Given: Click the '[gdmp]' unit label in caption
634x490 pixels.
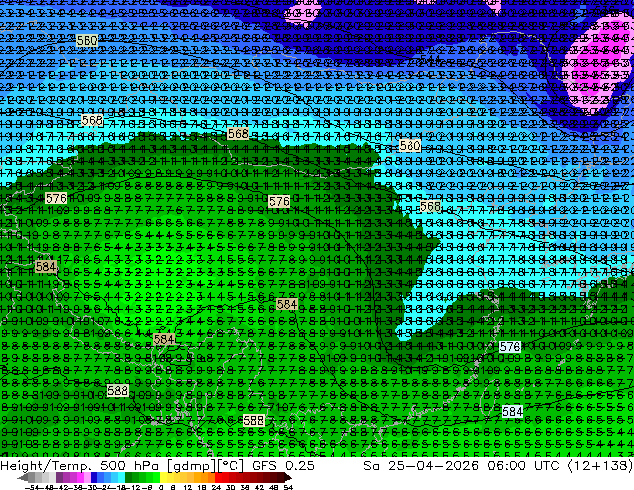Looking at the screenshot, I should point(191,465).
